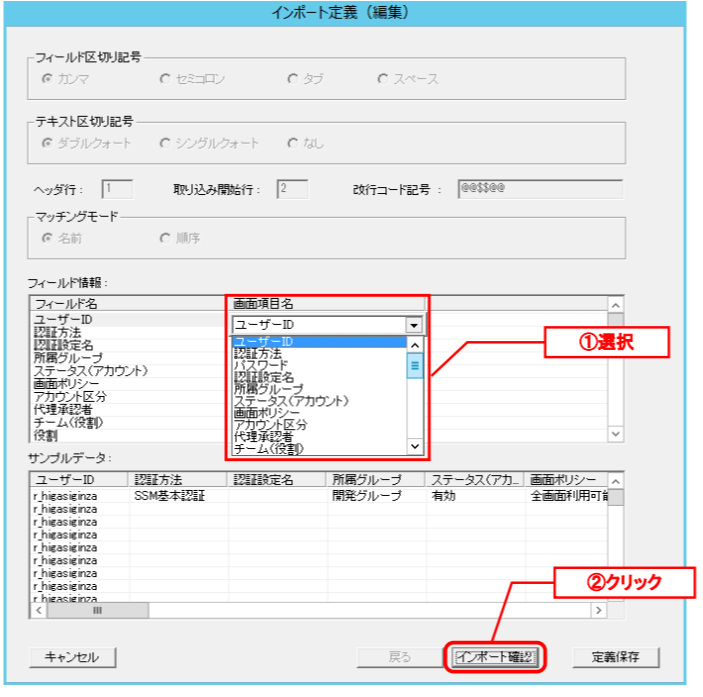703x697 pixels.
Task: Choose ステータス(アカウント) in dropdown list
Action: tap(319, 401)
